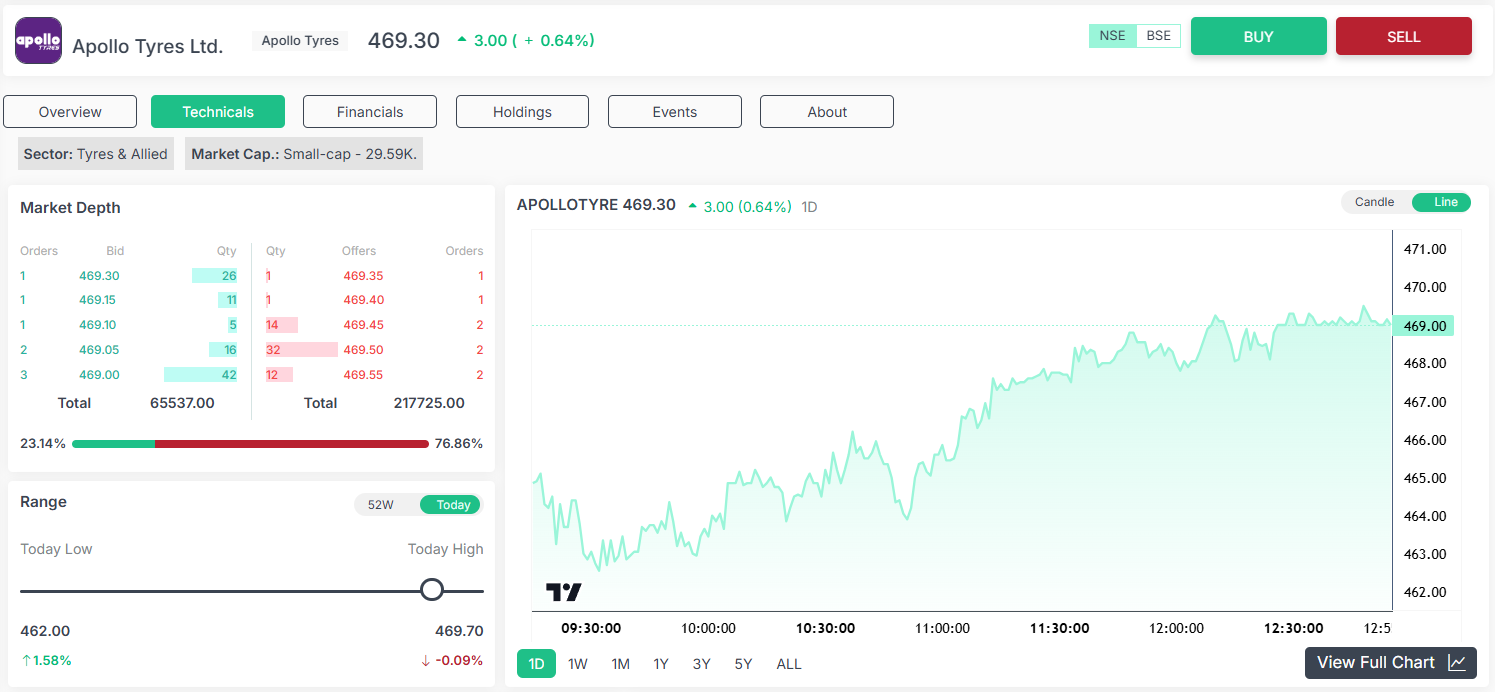Click the 10:30:00 time axis label
The height and width of the screenshot is (692, 1495).
point(825,628)
